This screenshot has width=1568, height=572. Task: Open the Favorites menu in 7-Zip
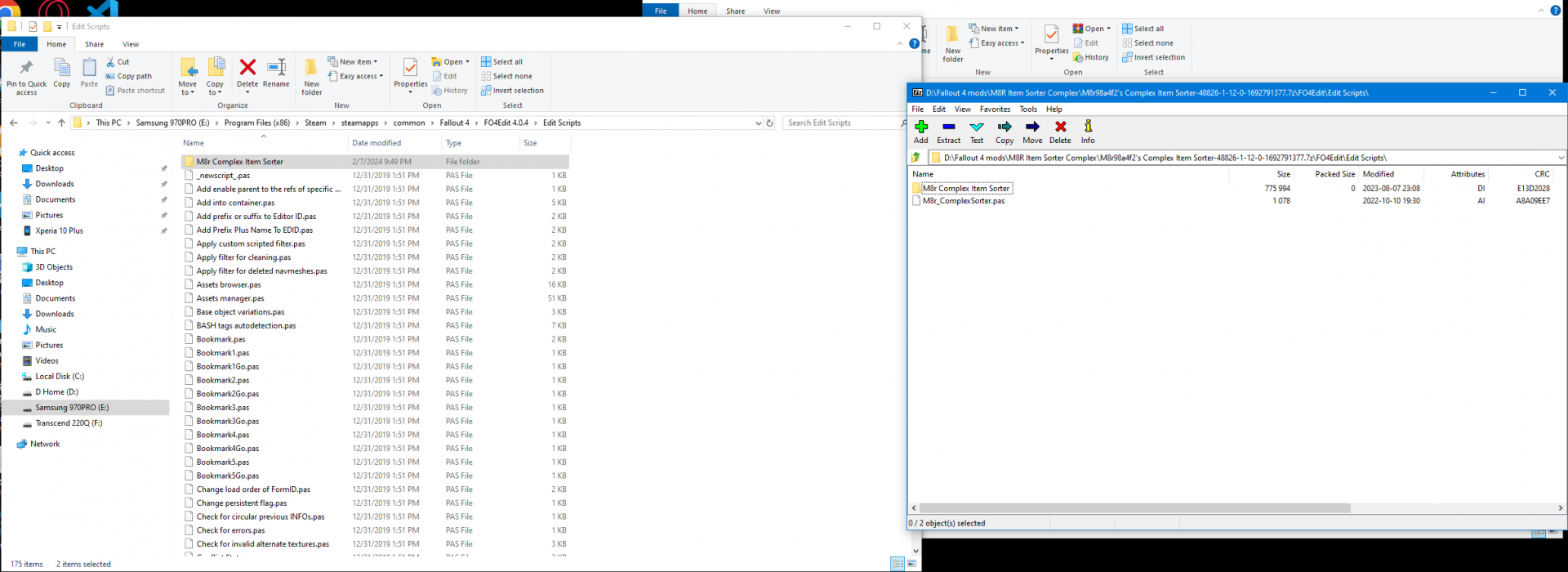click(x=995, y=109)
